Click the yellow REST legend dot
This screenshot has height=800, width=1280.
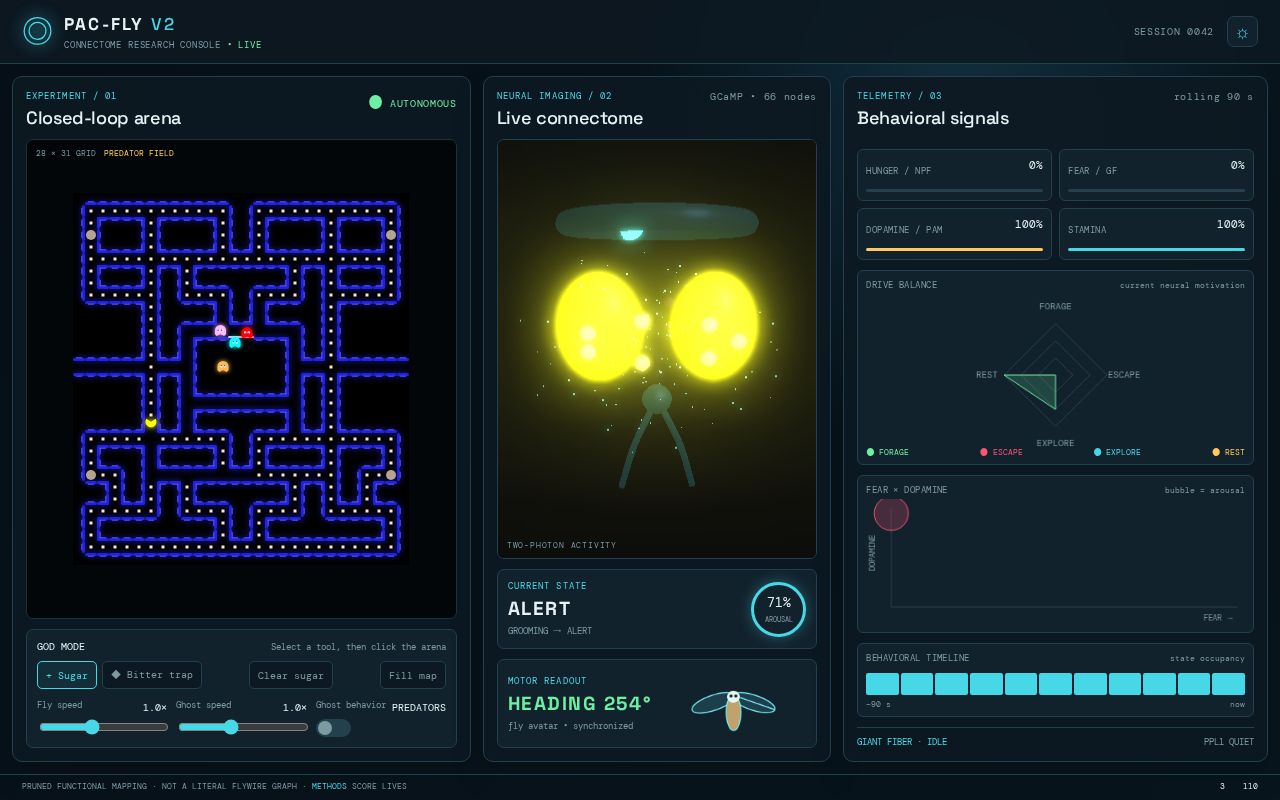(1216, 452)
